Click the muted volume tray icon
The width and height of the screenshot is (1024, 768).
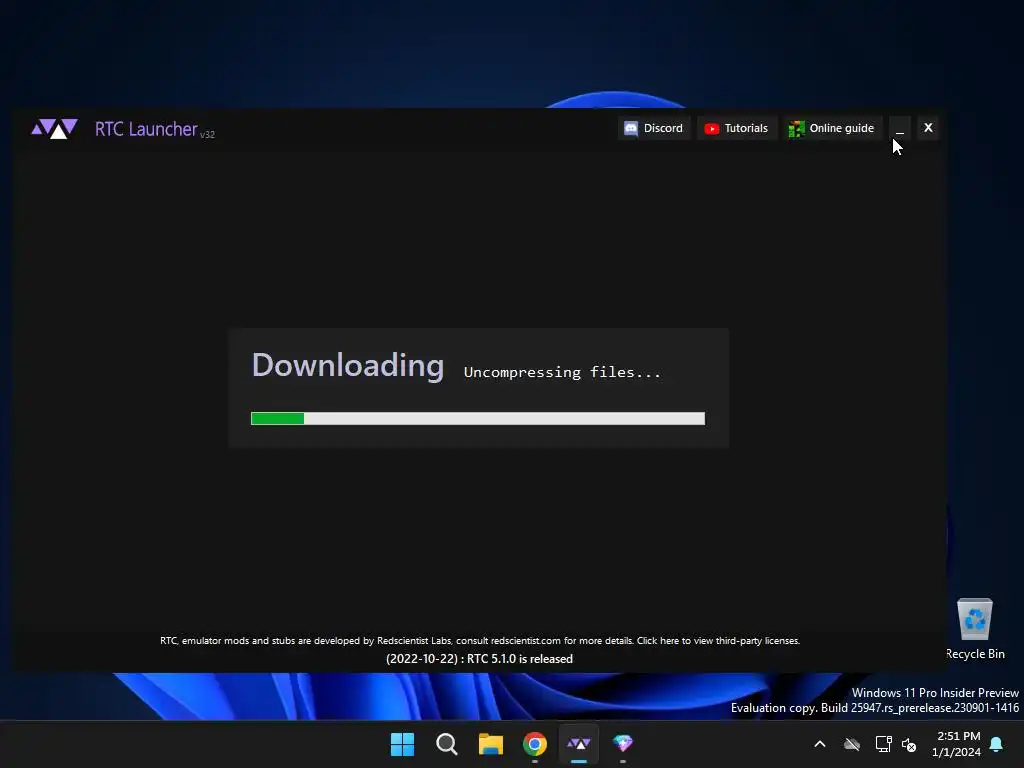point(909,744)
